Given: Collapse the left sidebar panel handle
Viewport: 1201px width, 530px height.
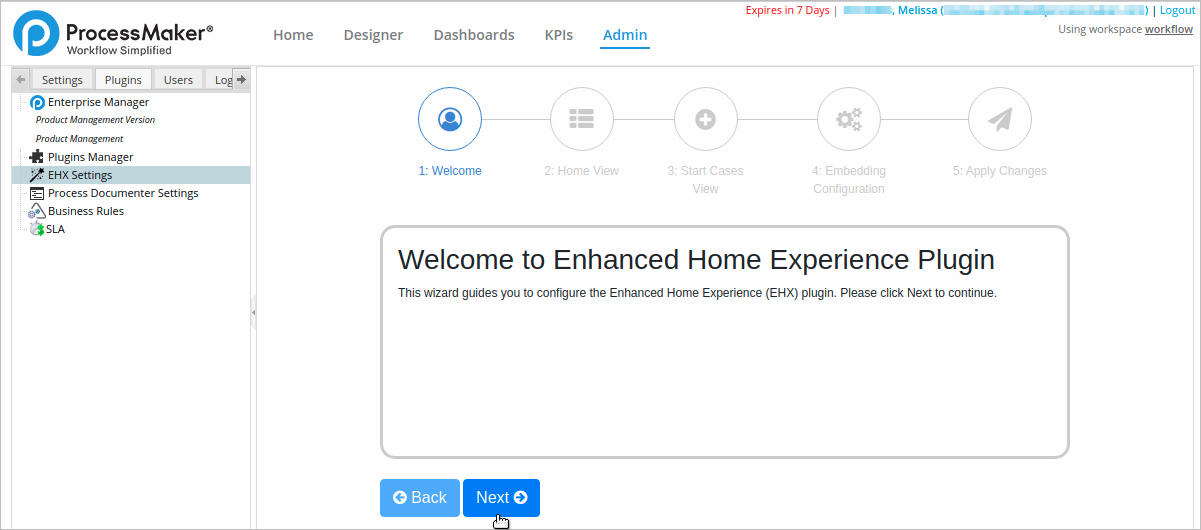Looking at the screenshot, I should [x=253, y=313].
